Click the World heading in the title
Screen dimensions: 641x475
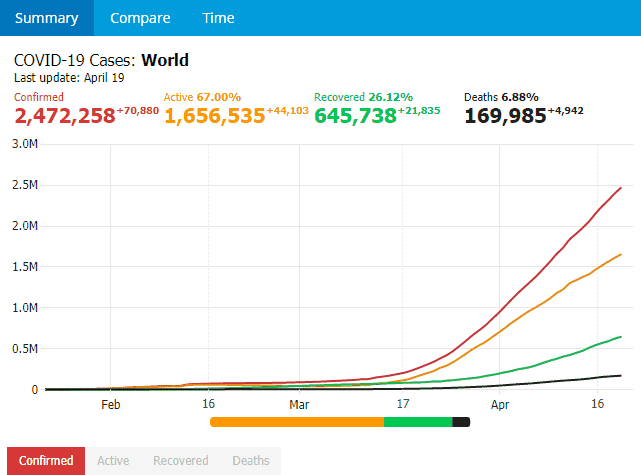(x=165, y=60)
